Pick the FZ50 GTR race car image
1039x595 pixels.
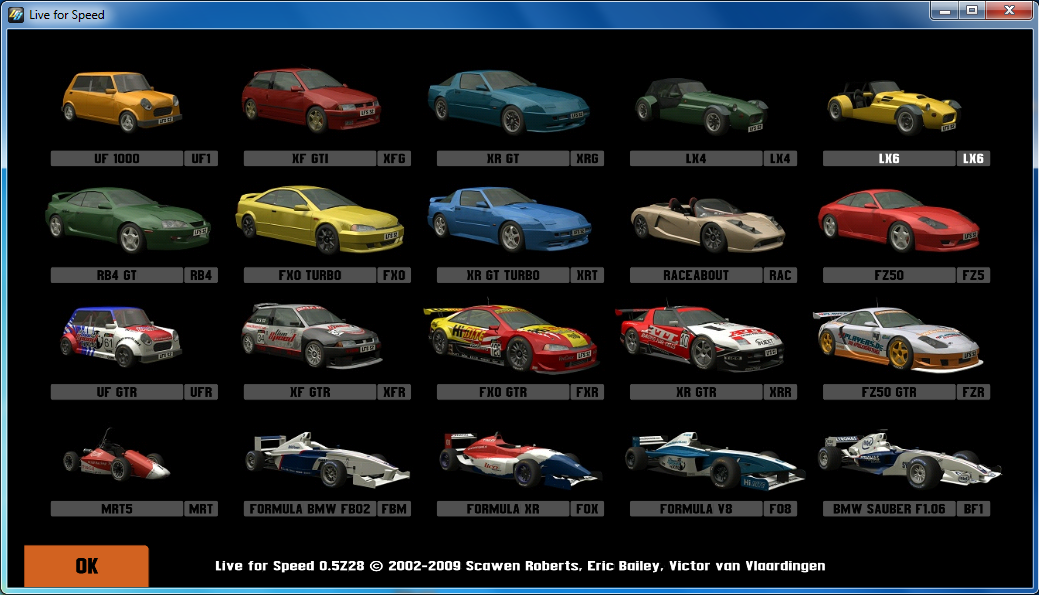pyautogui.click(x=898, y=339)
